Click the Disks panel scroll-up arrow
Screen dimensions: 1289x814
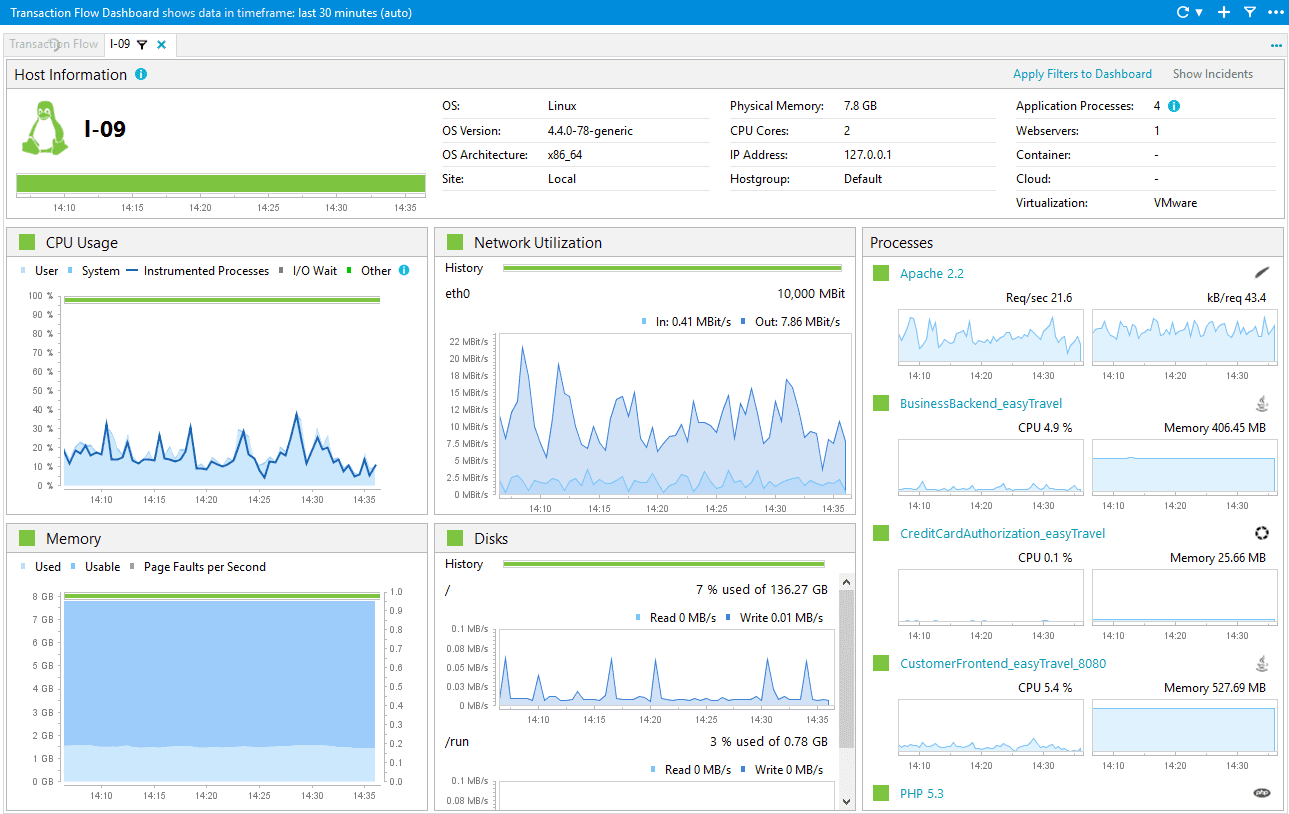(x=847, y=581)
